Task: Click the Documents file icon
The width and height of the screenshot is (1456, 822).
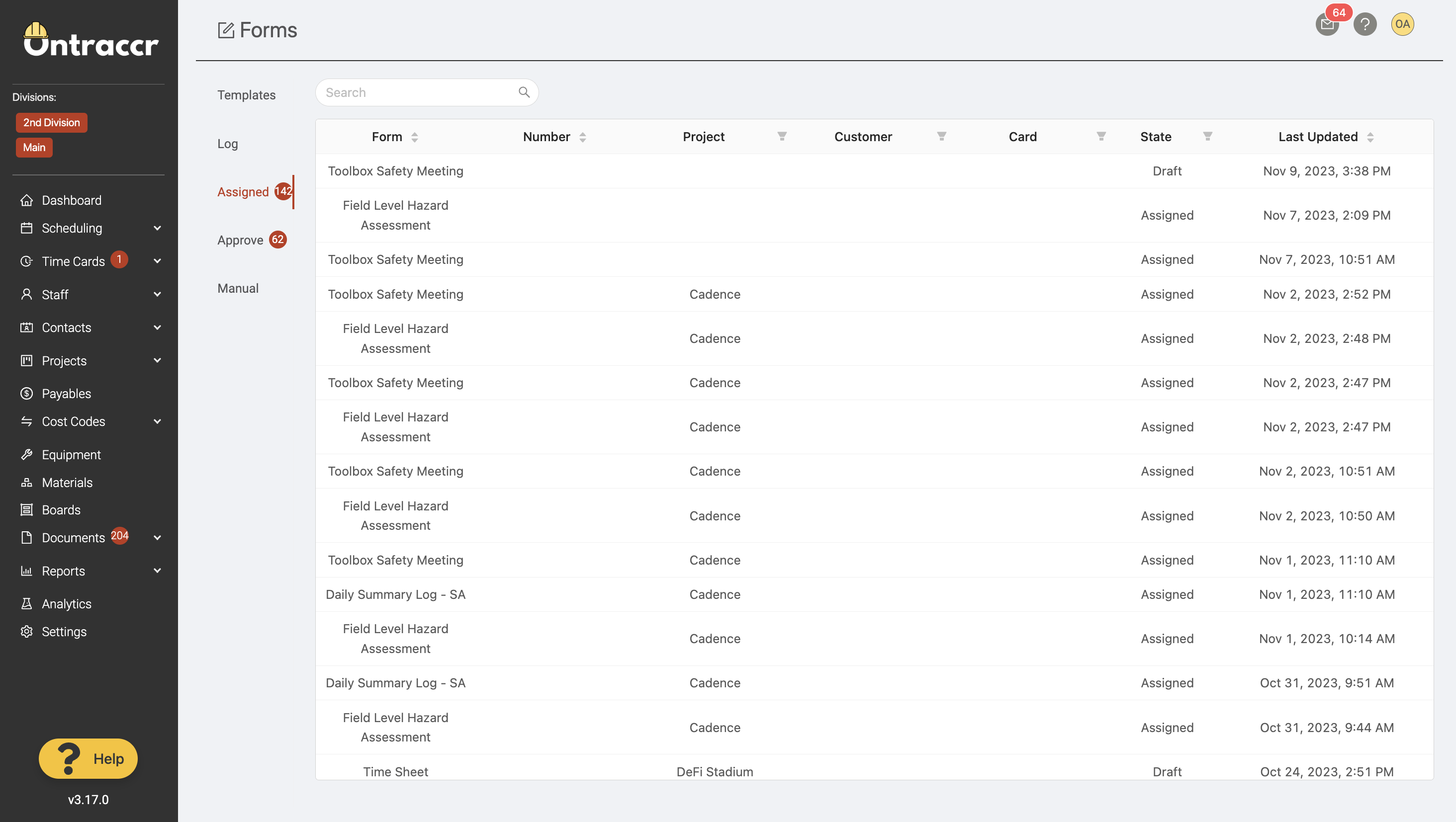Action: pyautogui.click(x=26, y=537)
